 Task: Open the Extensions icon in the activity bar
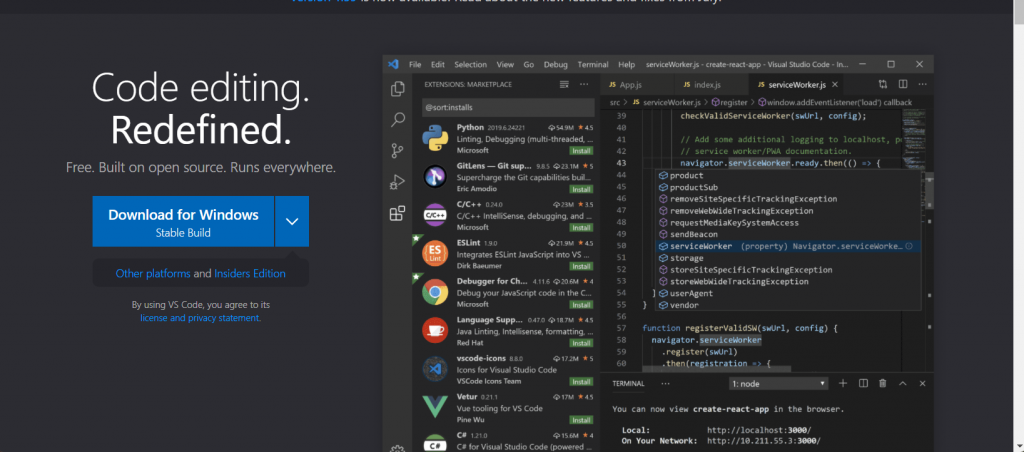tap(397, 214)
